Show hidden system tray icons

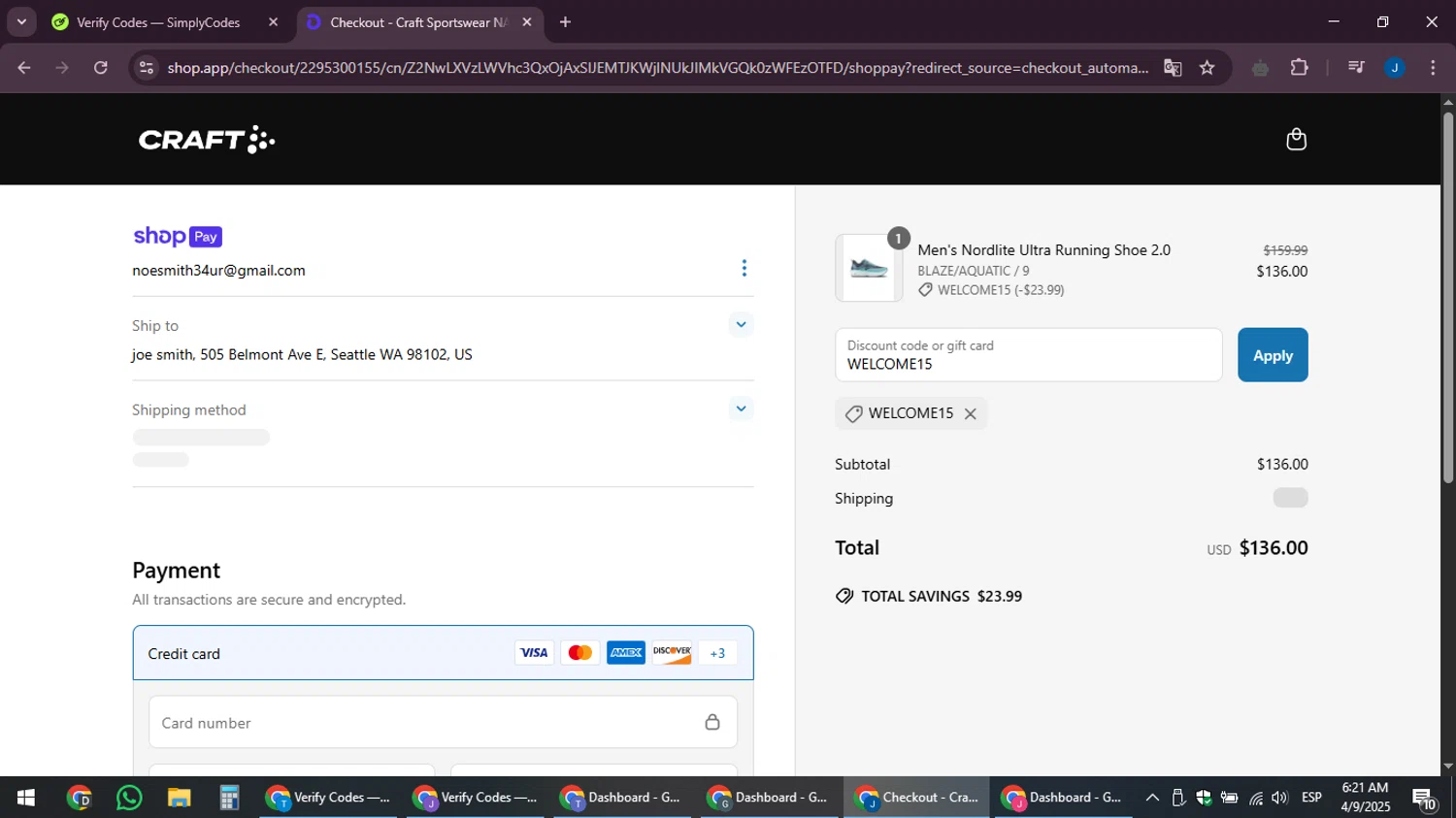[1152, 798]
